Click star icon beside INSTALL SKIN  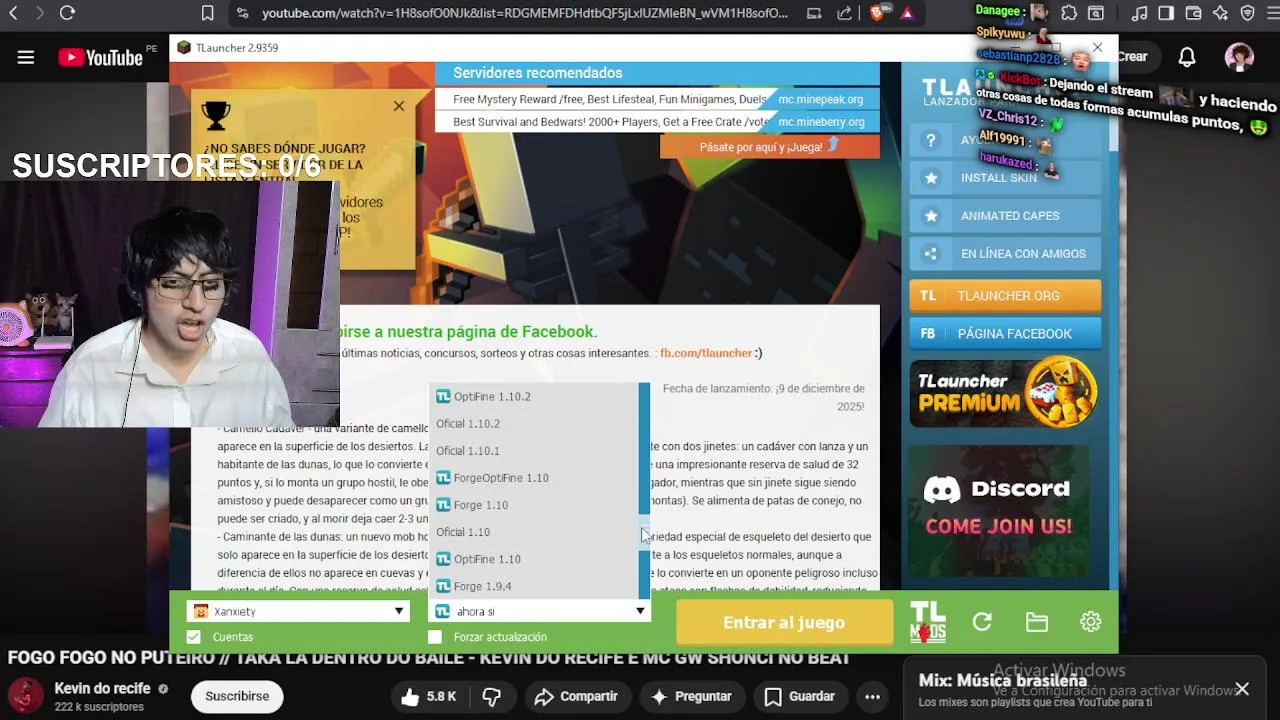(931, 178)
